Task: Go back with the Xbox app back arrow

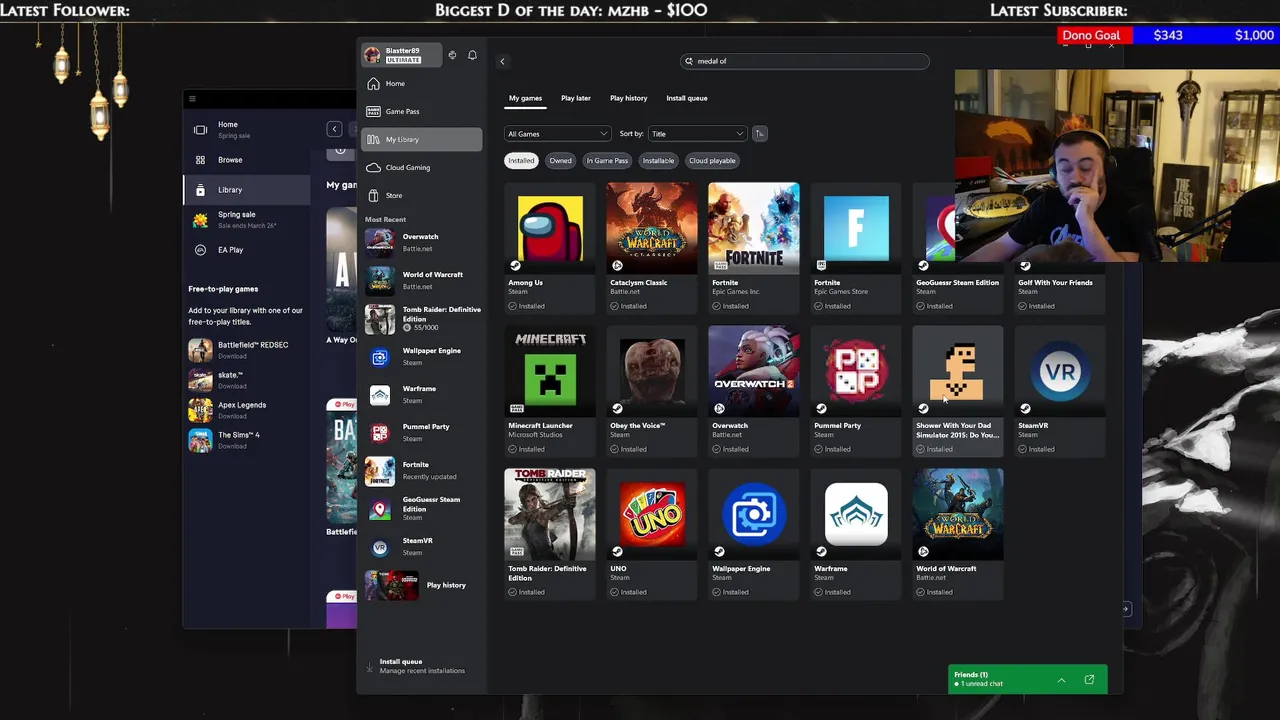Action: (x=502, y=61)
